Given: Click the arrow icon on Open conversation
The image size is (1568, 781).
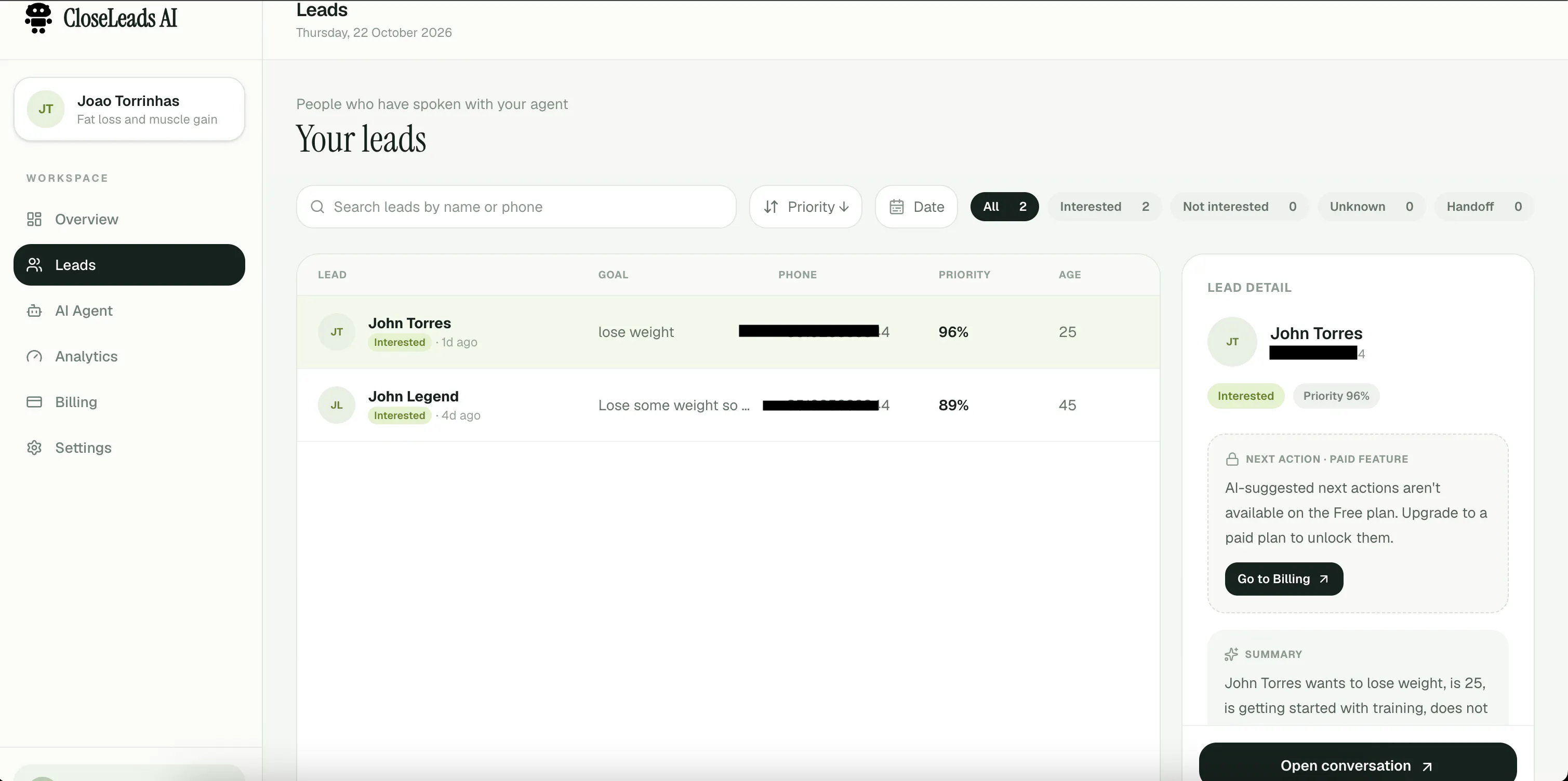Looking at the screenshot, I should 1427,766.
